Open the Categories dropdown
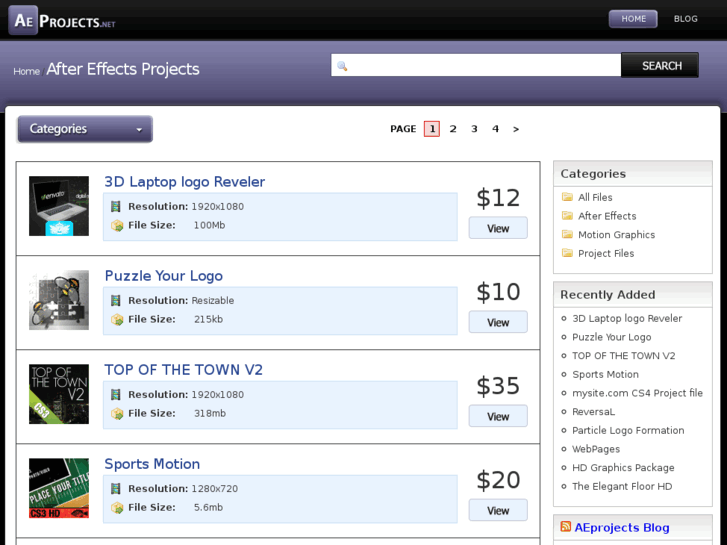Screen dimensions: 727x545 85,129
